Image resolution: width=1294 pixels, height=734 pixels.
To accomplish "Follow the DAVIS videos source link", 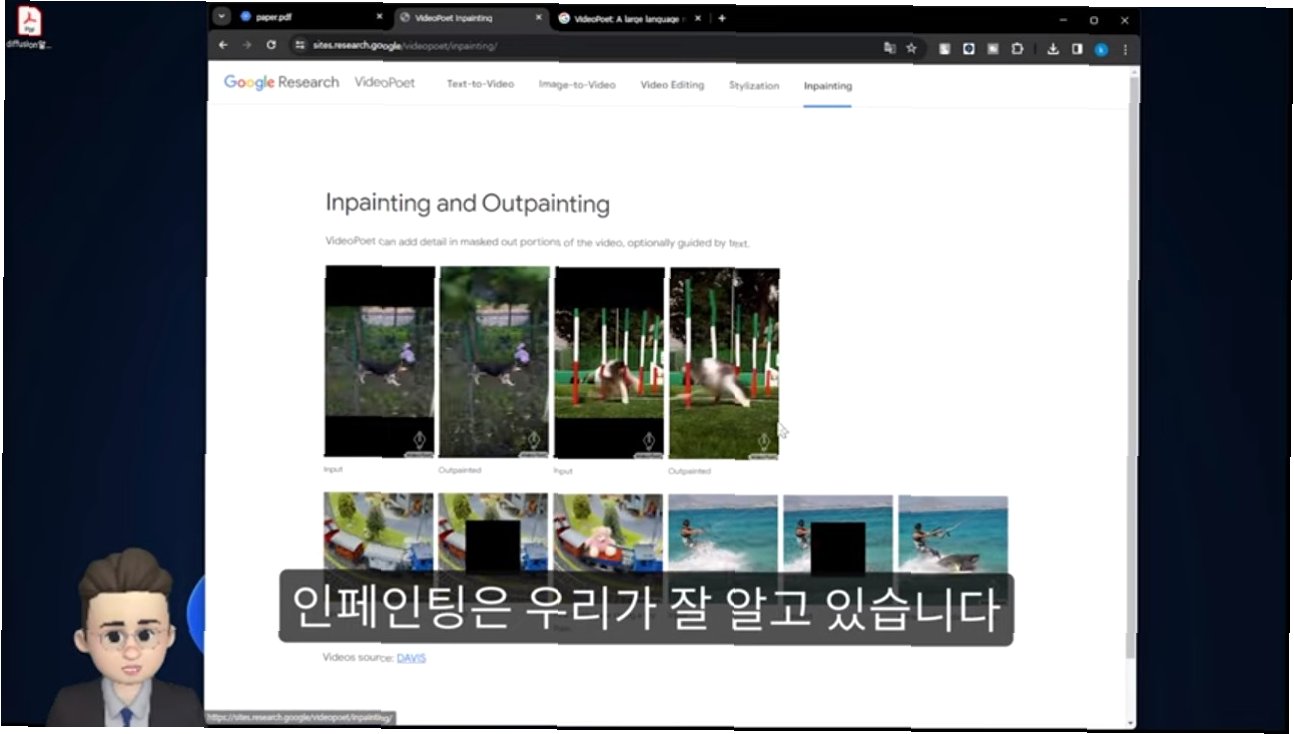I will pyautogui.click(x=411, y=658).
